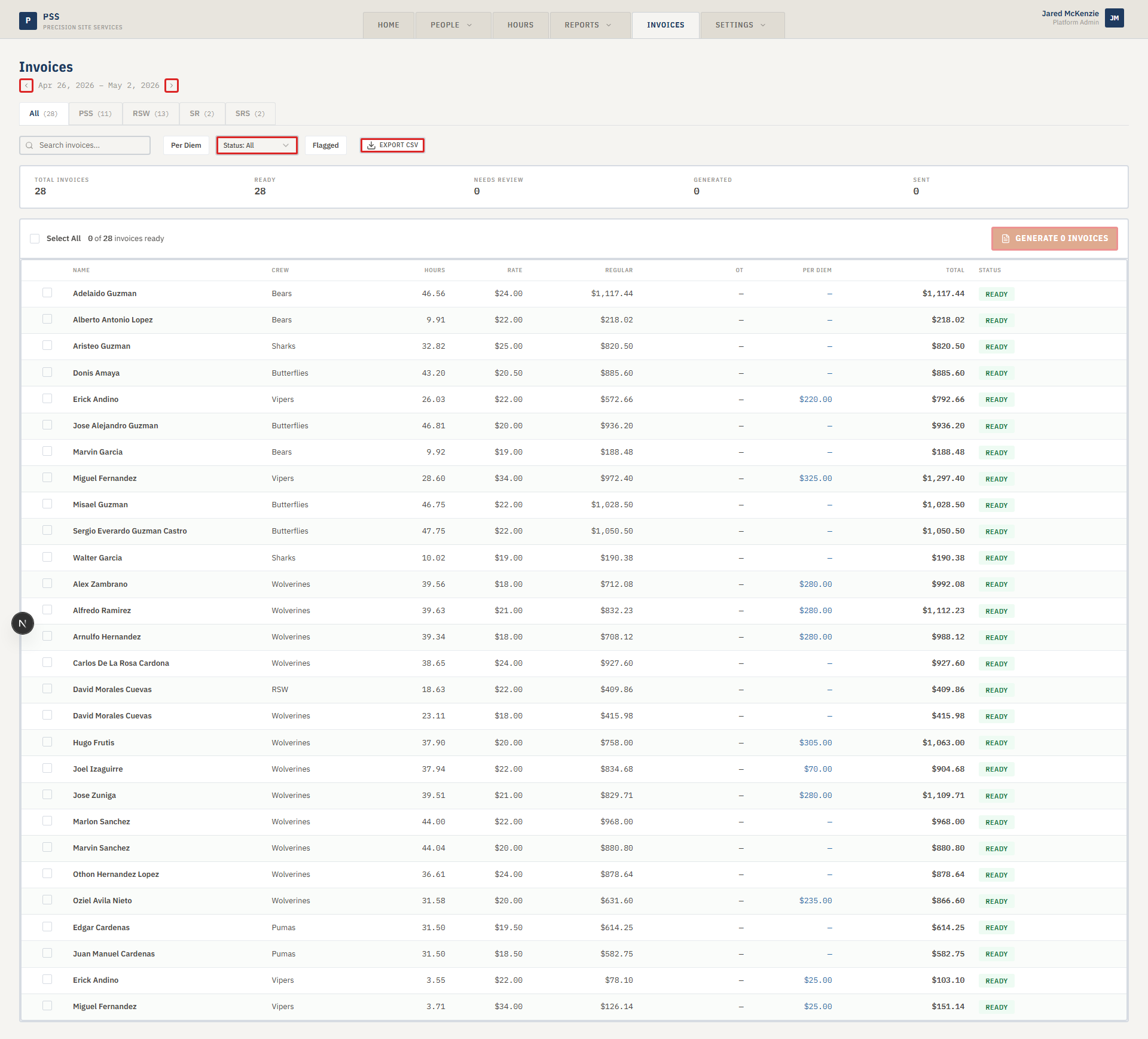Select Edgar Cardenas's checkbox

click(47, 927)
